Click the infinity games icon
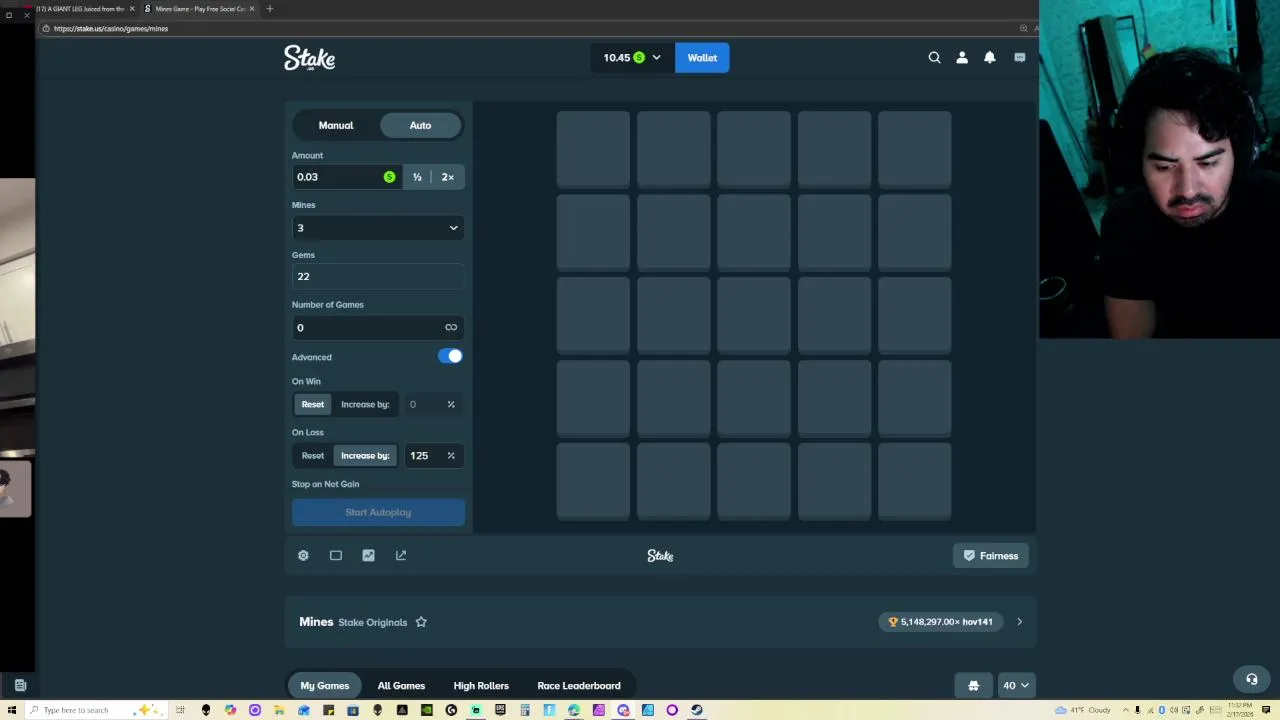Screen dimensions: 1280x720 (x=451, y=327)
